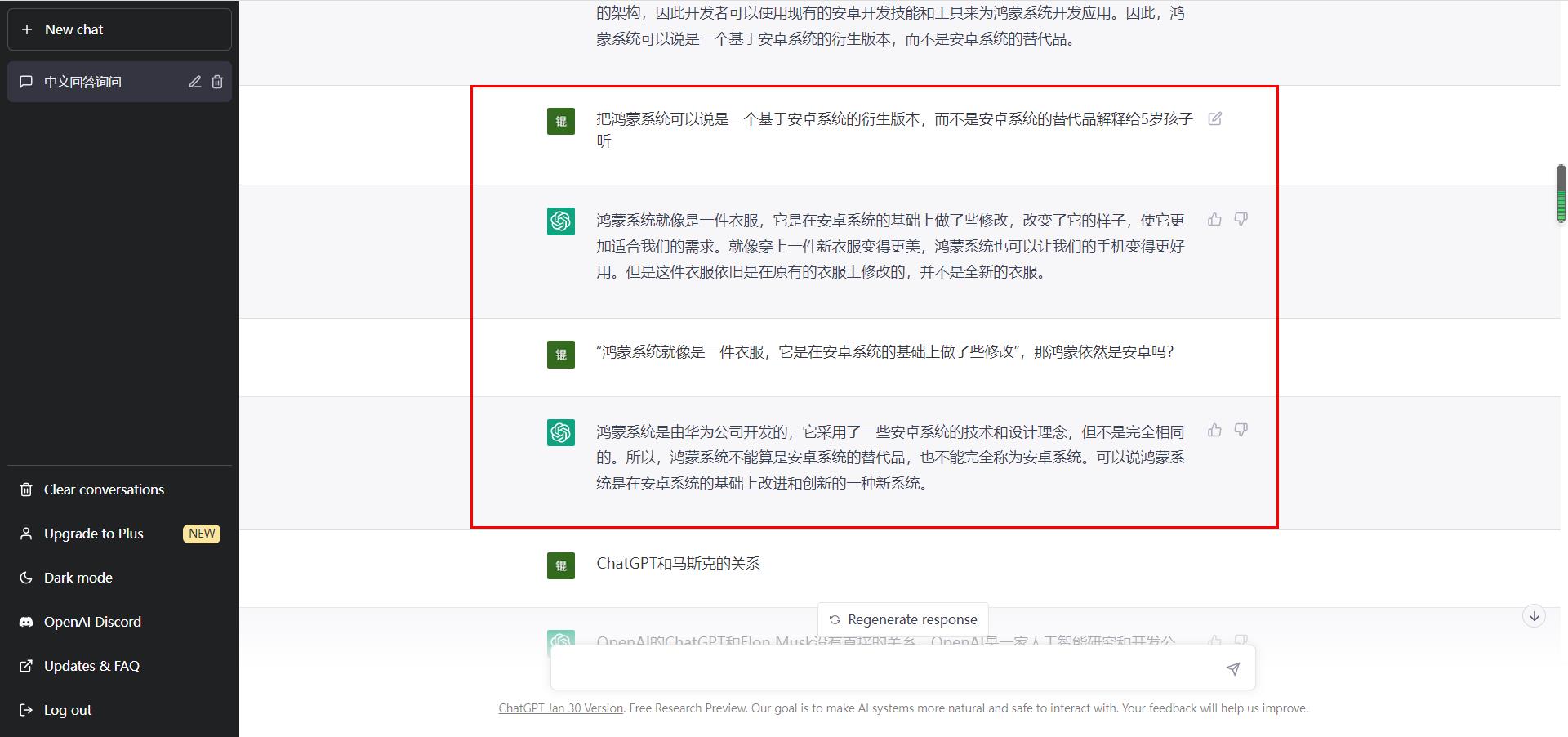Toggle Dark mode in the sidebar
This screenshot has height=737, width=1568.
pyautogui.click(x=78, y=578)
